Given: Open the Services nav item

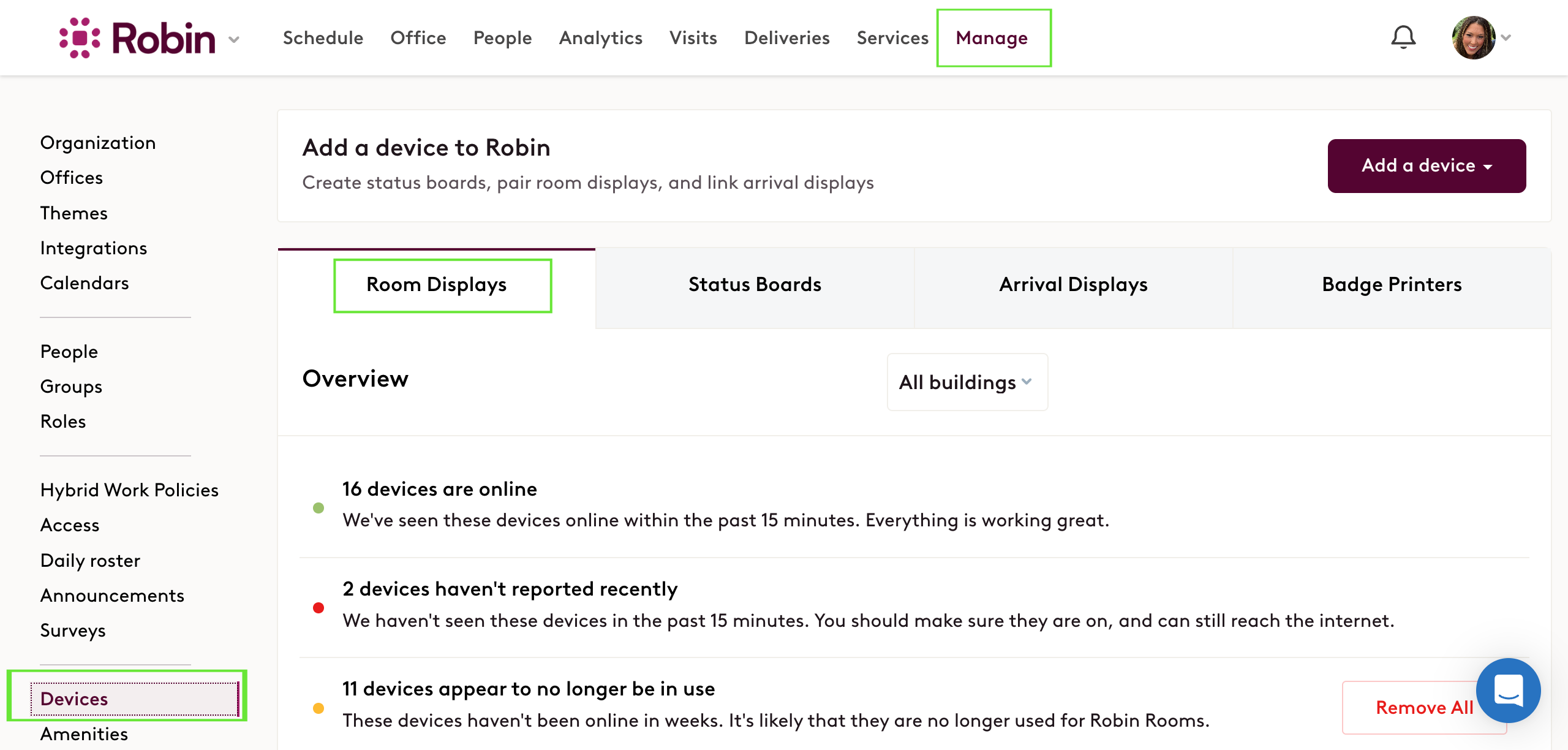Looking at the screenshot, I should [x=892, y=38].
